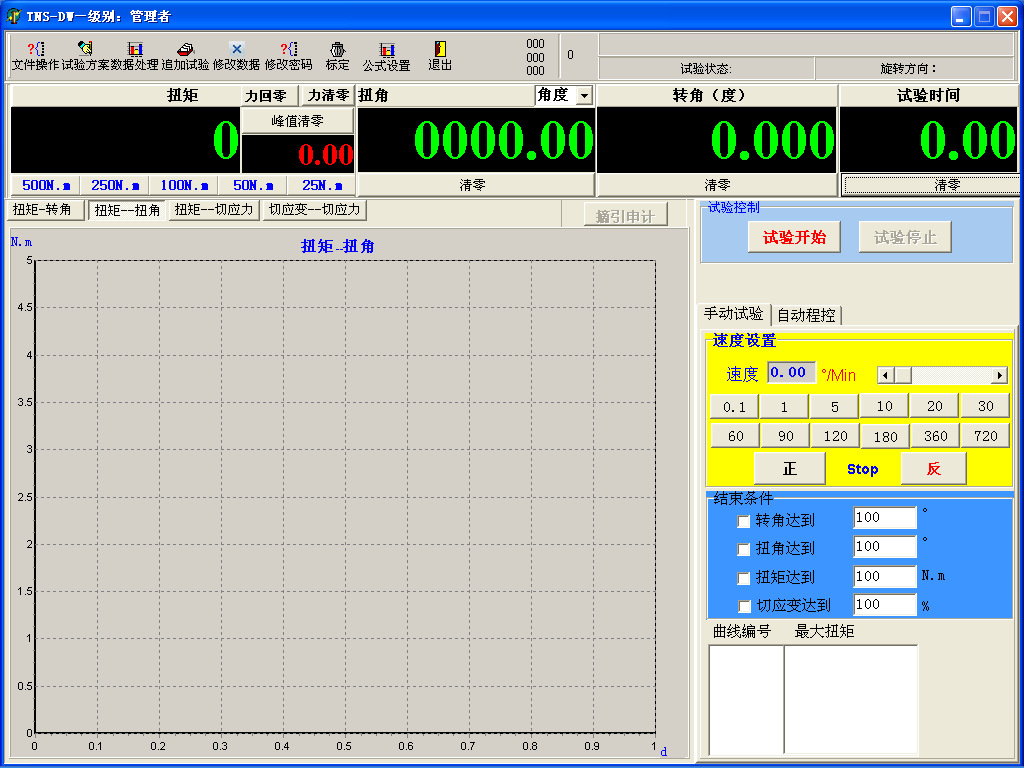Screen dimensions: 1024x768
Task: Click the speed slider right arrow
Action: [999, 375]
